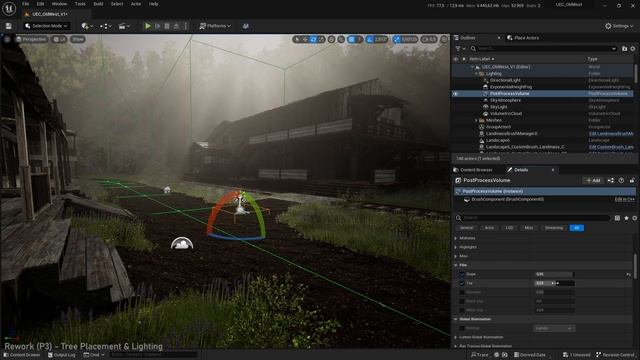The width and height of the screenshot is (640, 360).
Task: Open the cinematics clapperboard dropdown in the toolbar
Action: pos(124,26)
